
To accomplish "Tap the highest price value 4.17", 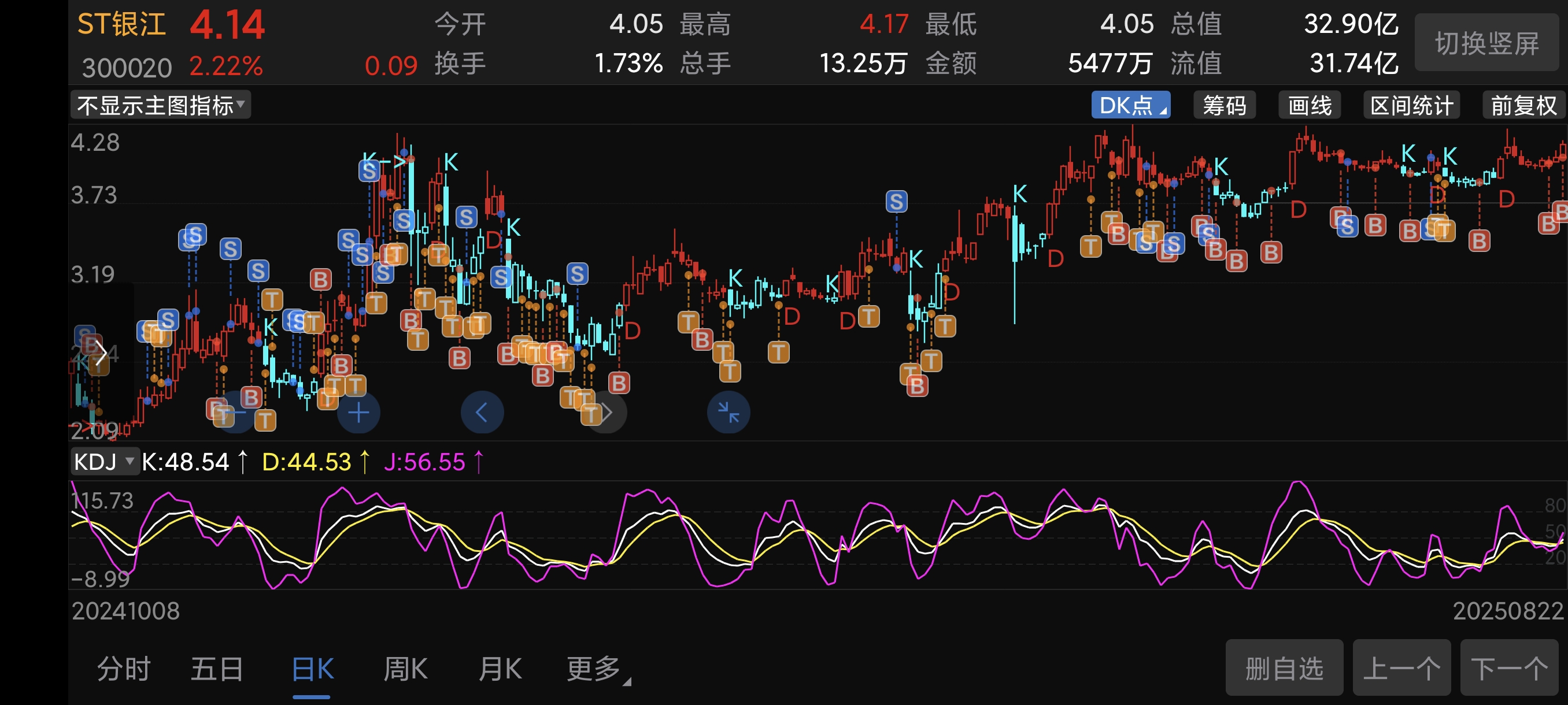I will (x=884, y=24).
